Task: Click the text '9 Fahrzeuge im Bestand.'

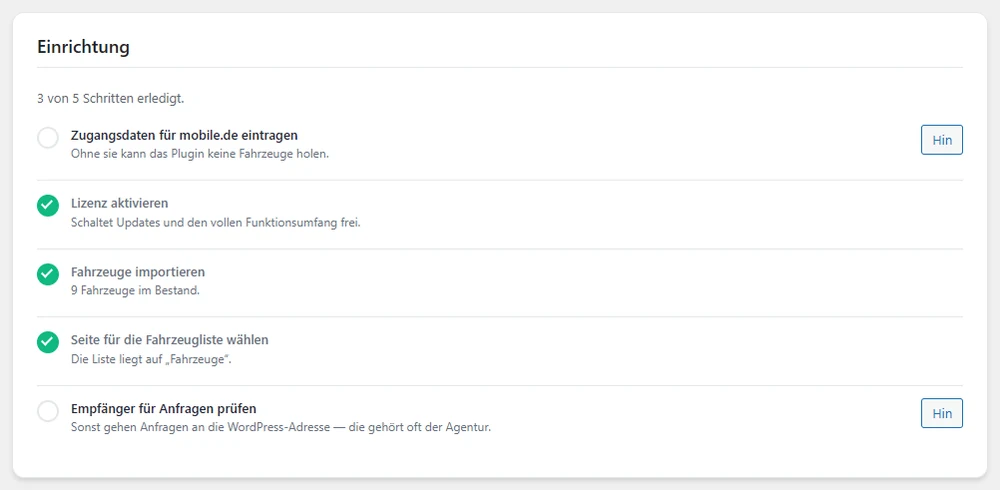Action: click(x=135, y=291)
